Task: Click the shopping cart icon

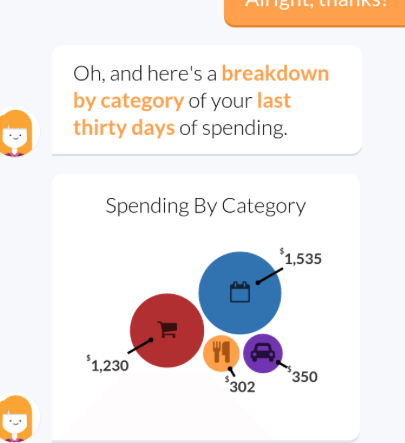Action: coord(167,330)
